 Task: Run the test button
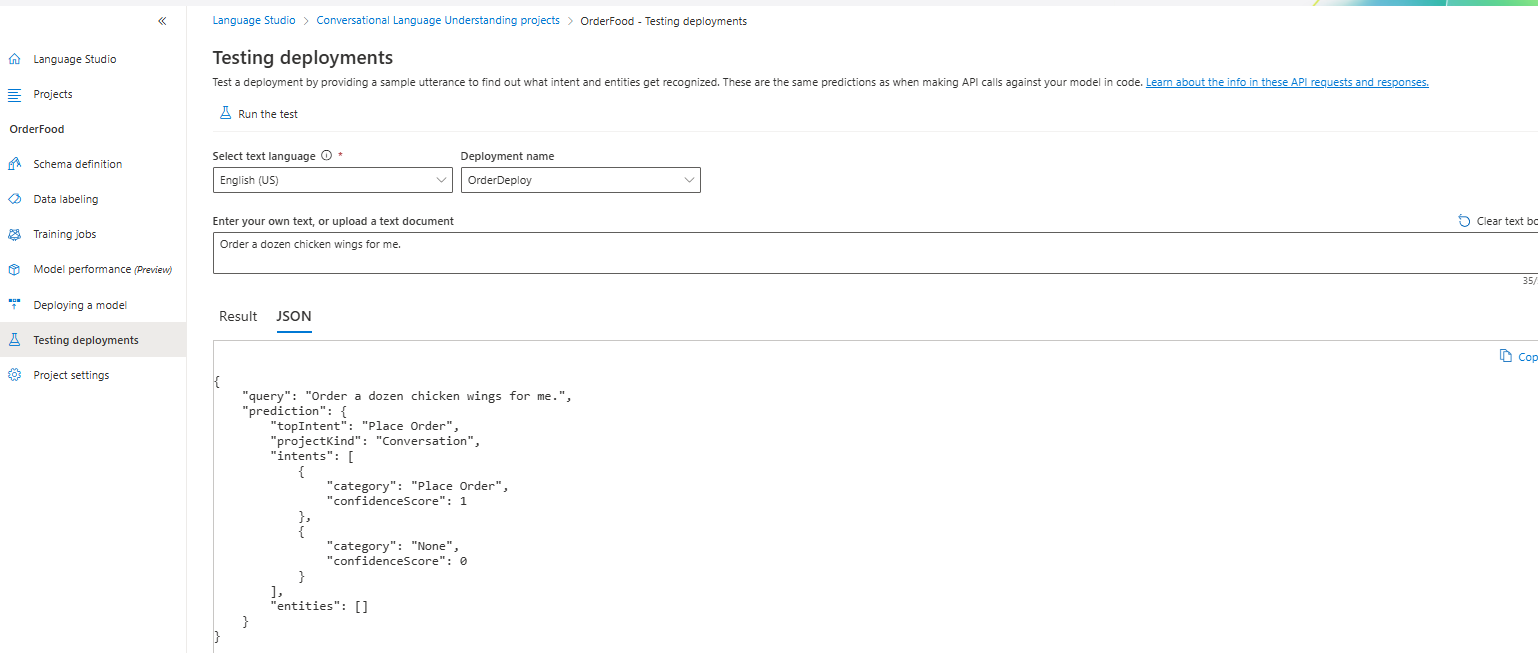point(259,114)
